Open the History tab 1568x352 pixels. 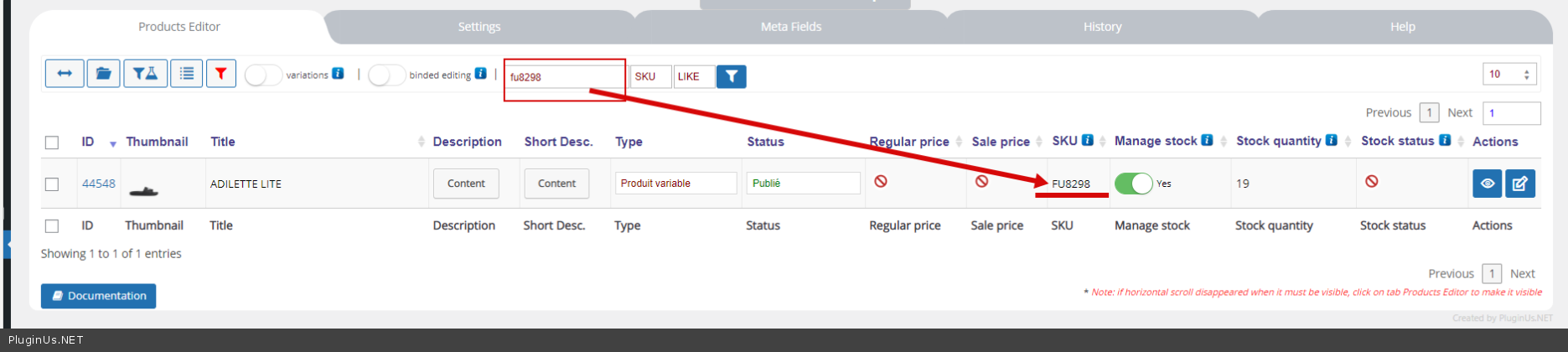click(x=1102, y=27)
